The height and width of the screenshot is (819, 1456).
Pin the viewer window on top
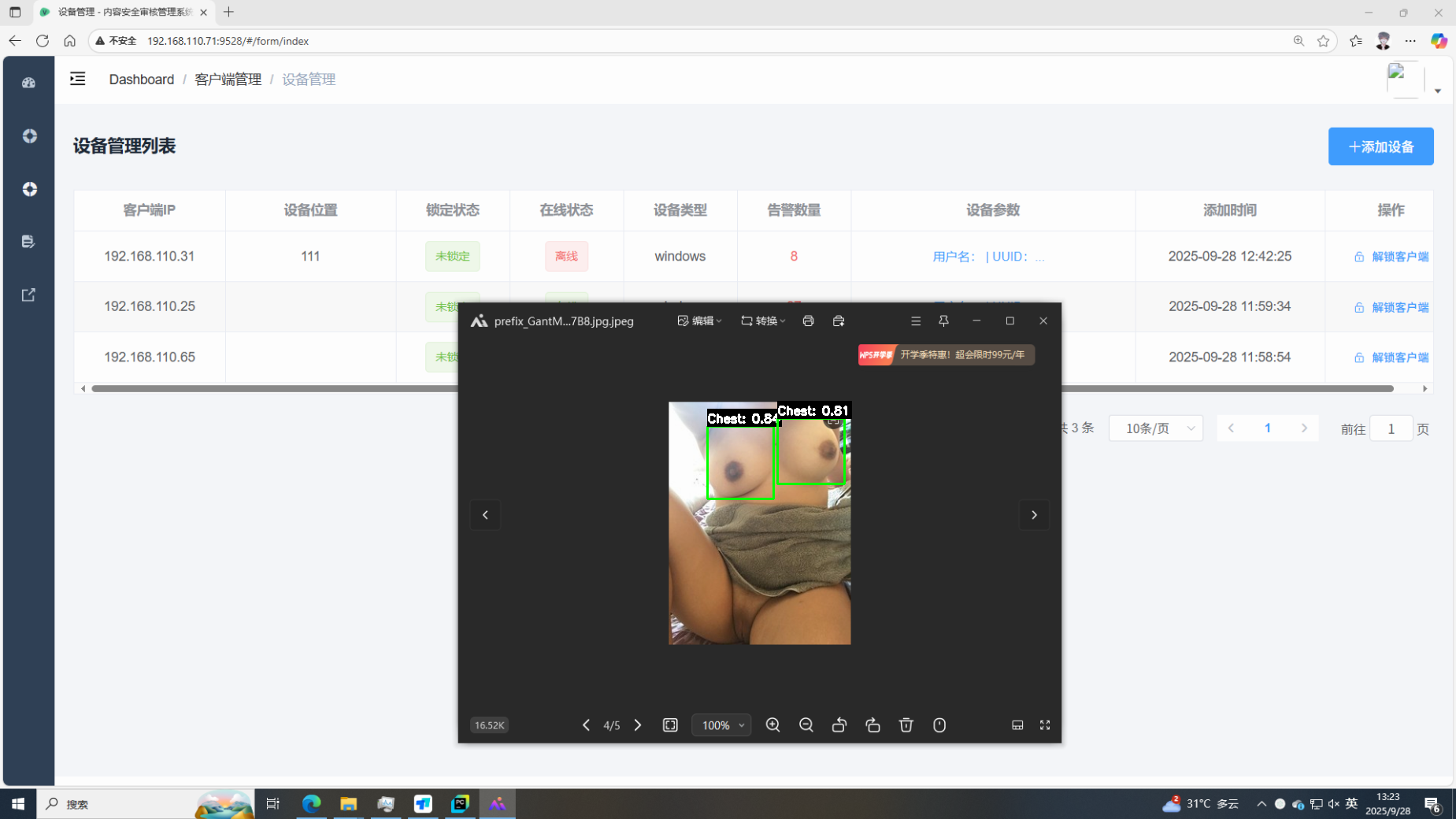943,321
